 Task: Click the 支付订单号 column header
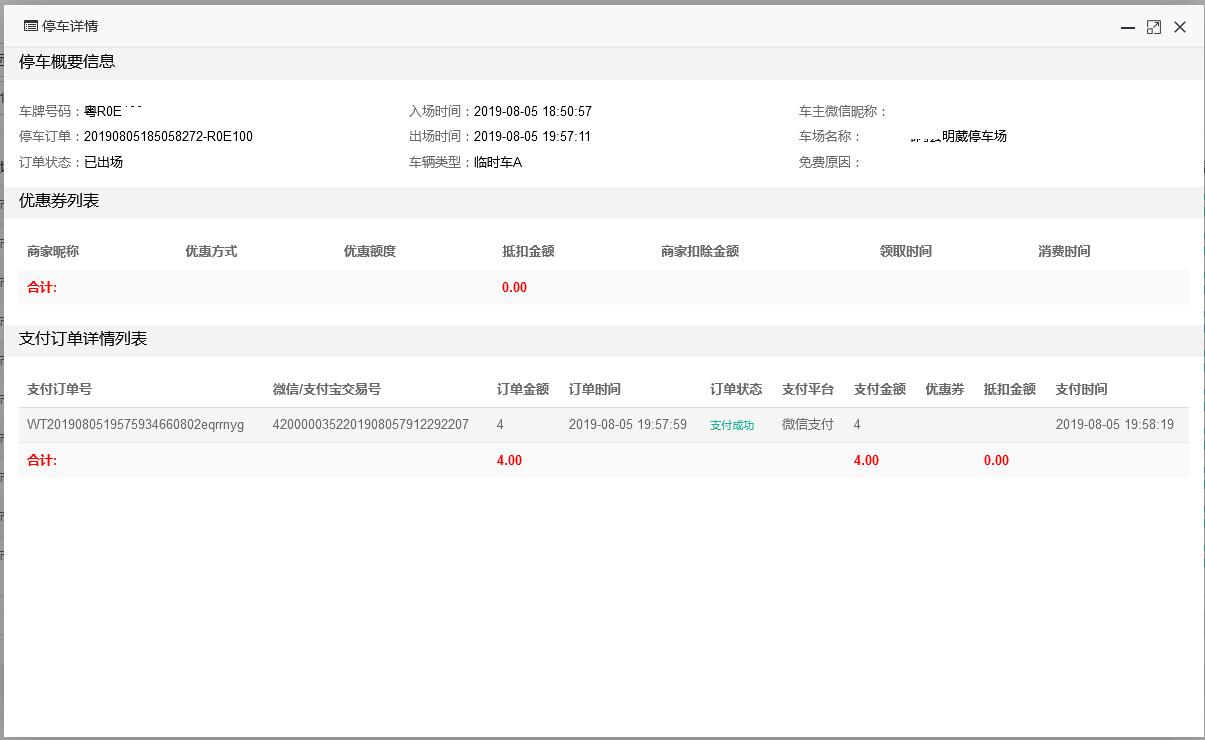(x=59, y=389)
